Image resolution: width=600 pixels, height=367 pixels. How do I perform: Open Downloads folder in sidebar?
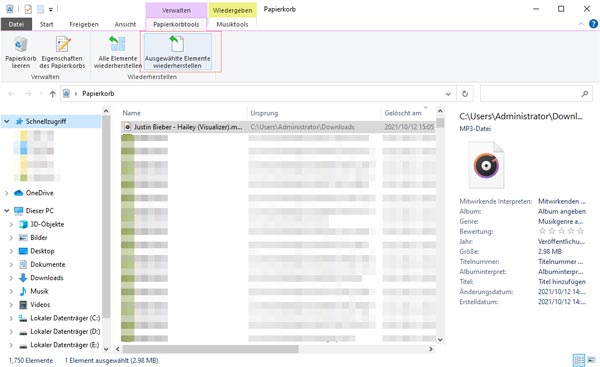(47, 278)
